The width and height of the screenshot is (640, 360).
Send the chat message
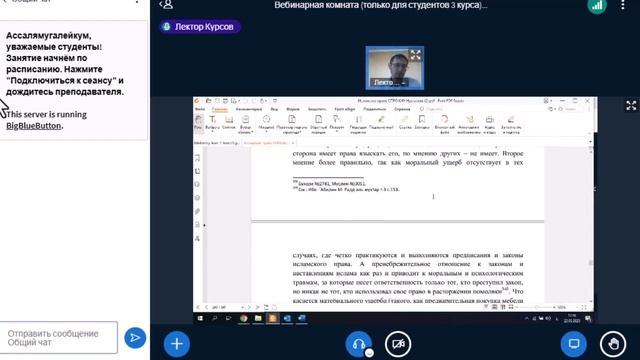(x=135, y=338)
